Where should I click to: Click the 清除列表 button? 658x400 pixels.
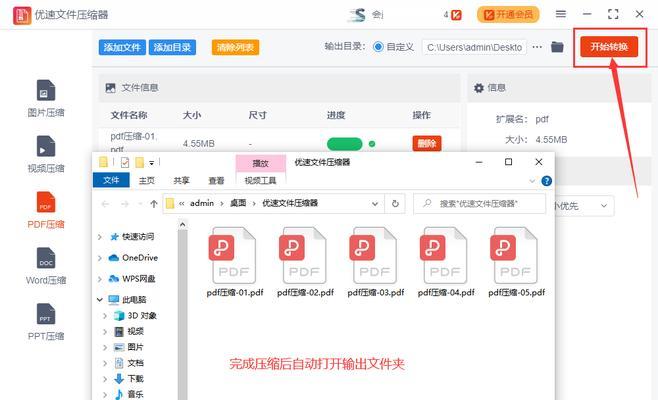coord(235,47)
